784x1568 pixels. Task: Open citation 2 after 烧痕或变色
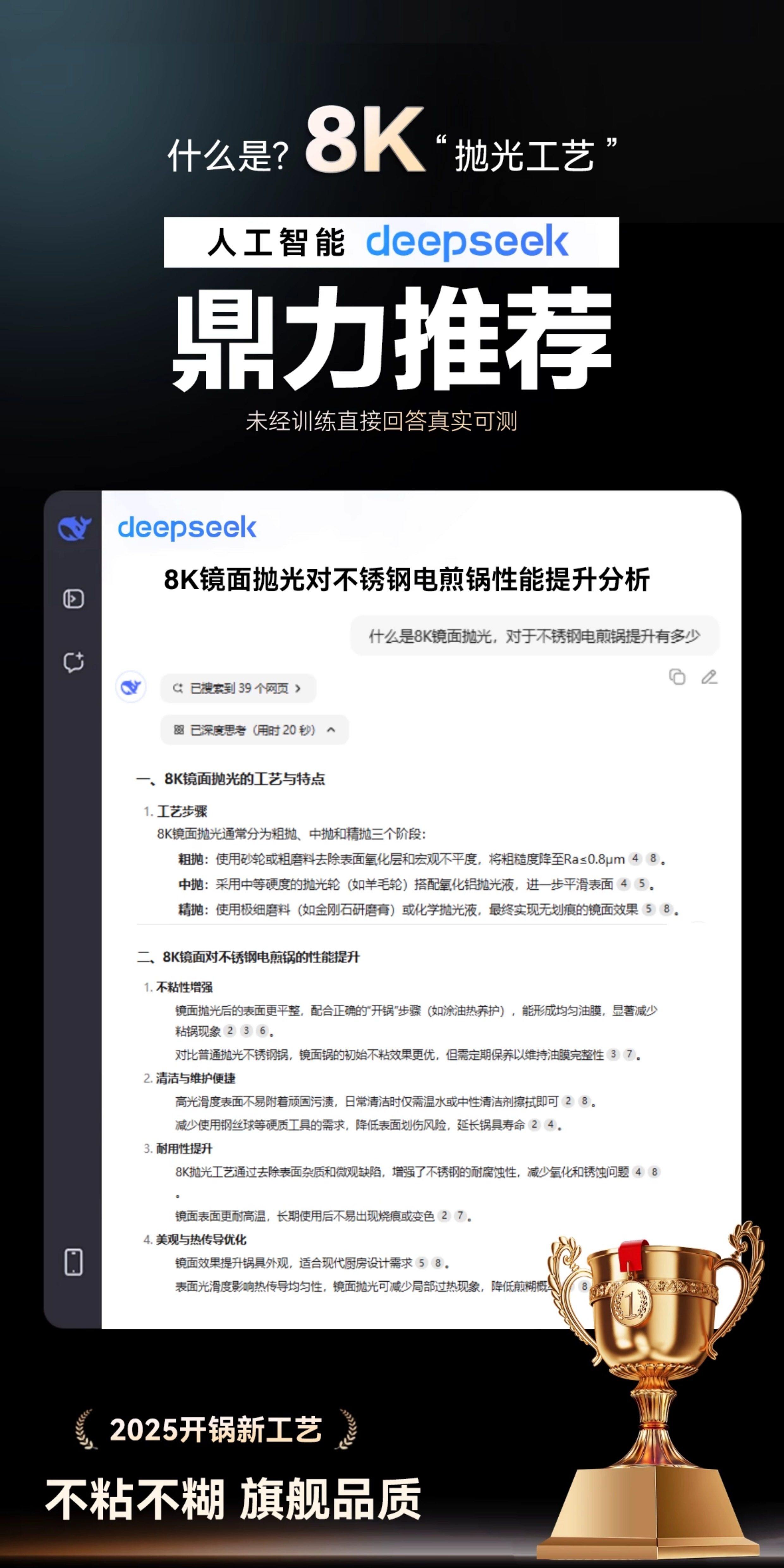[444, 1216]
